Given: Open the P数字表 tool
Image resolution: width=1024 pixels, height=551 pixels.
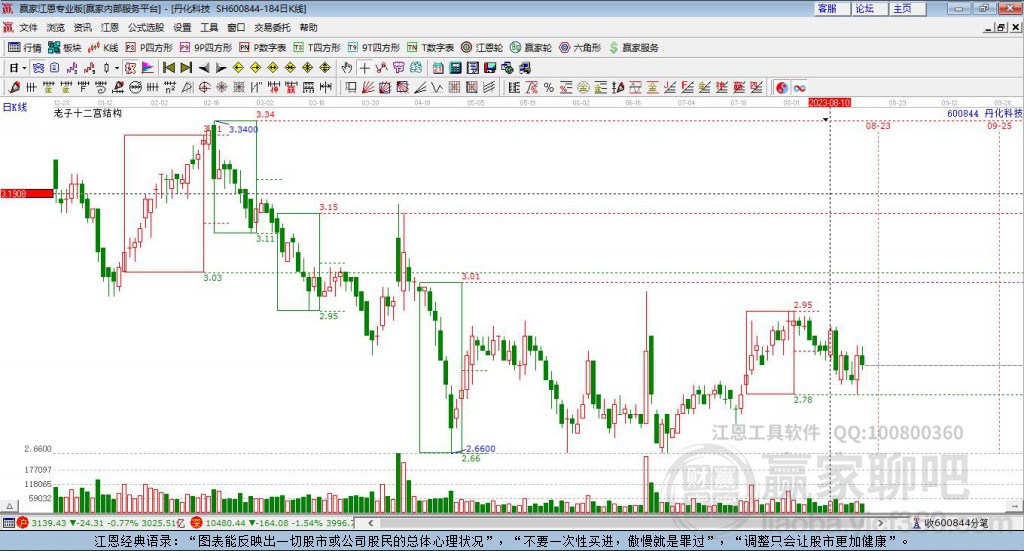Looking at the screenshot, I should pos(263,48).
